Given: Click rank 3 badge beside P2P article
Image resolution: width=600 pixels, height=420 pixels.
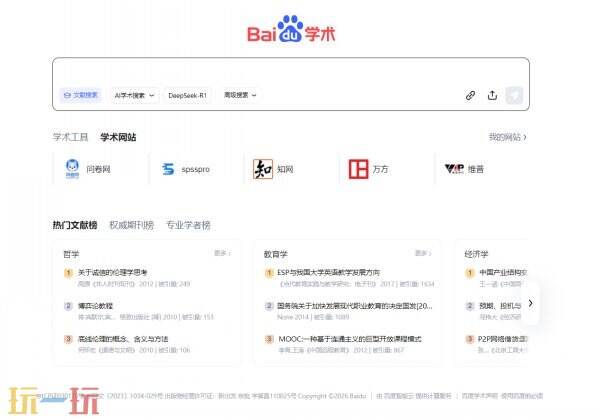Looking at the screenshot, I should (470, 339).
